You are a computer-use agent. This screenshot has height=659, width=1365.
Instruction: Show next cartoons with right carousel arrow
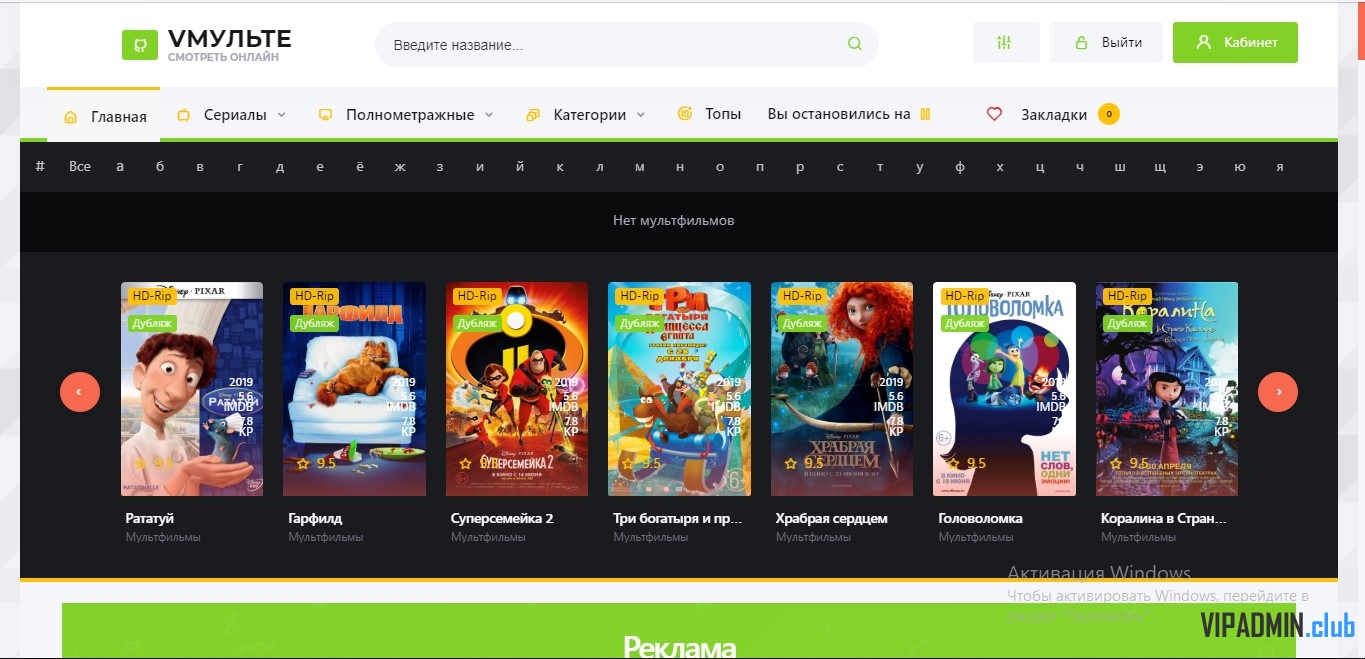pyautogui.click(x=1278, y=392)
